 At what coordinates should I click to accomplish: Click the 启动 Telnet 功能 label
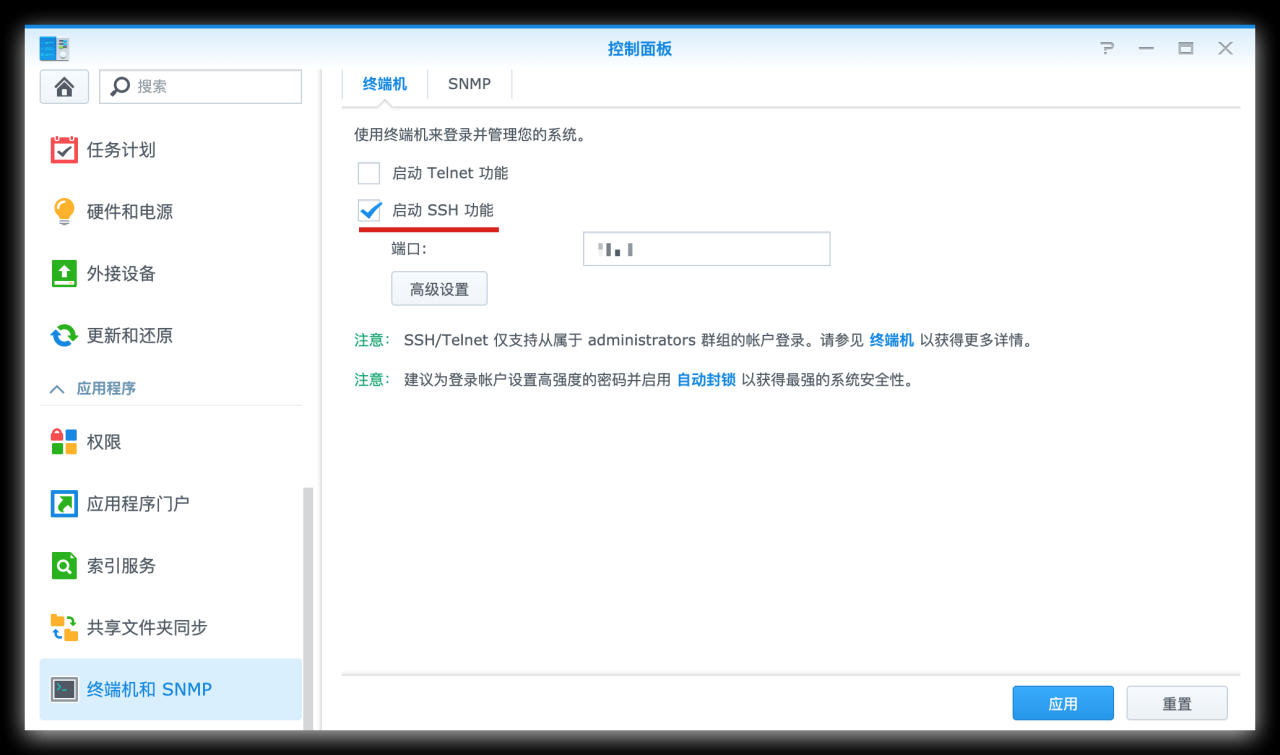click(450, 173)
